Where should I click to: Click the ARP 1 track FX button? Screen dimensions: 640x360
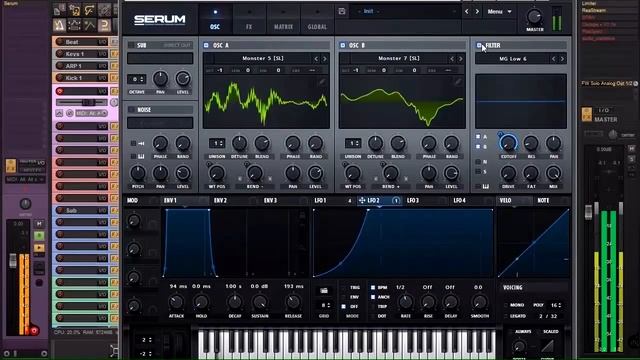tap(114, 66)
